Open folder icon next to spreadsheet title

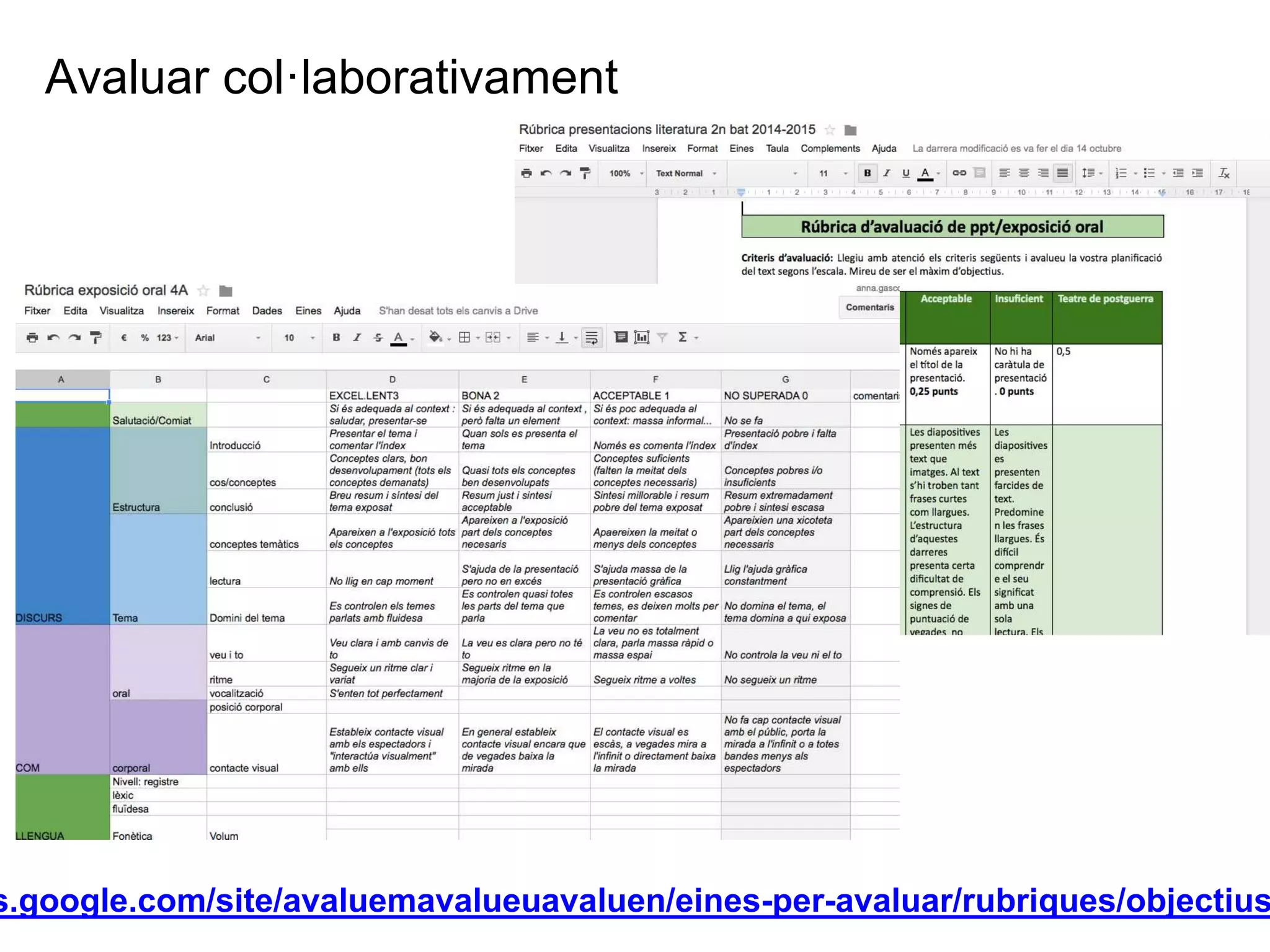point(226,291)
